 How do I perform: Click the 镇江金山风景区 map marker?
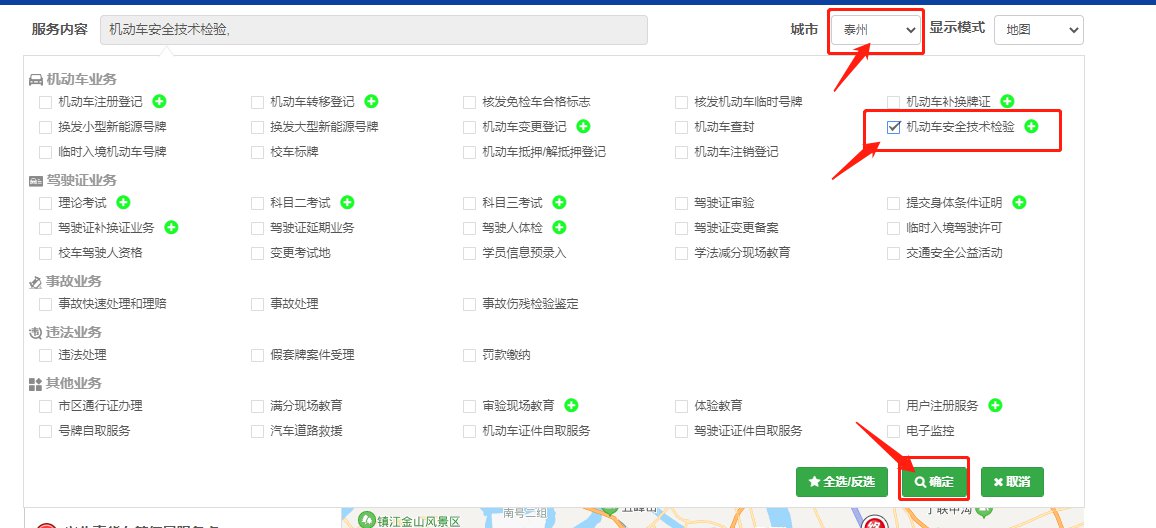[367, 521]
